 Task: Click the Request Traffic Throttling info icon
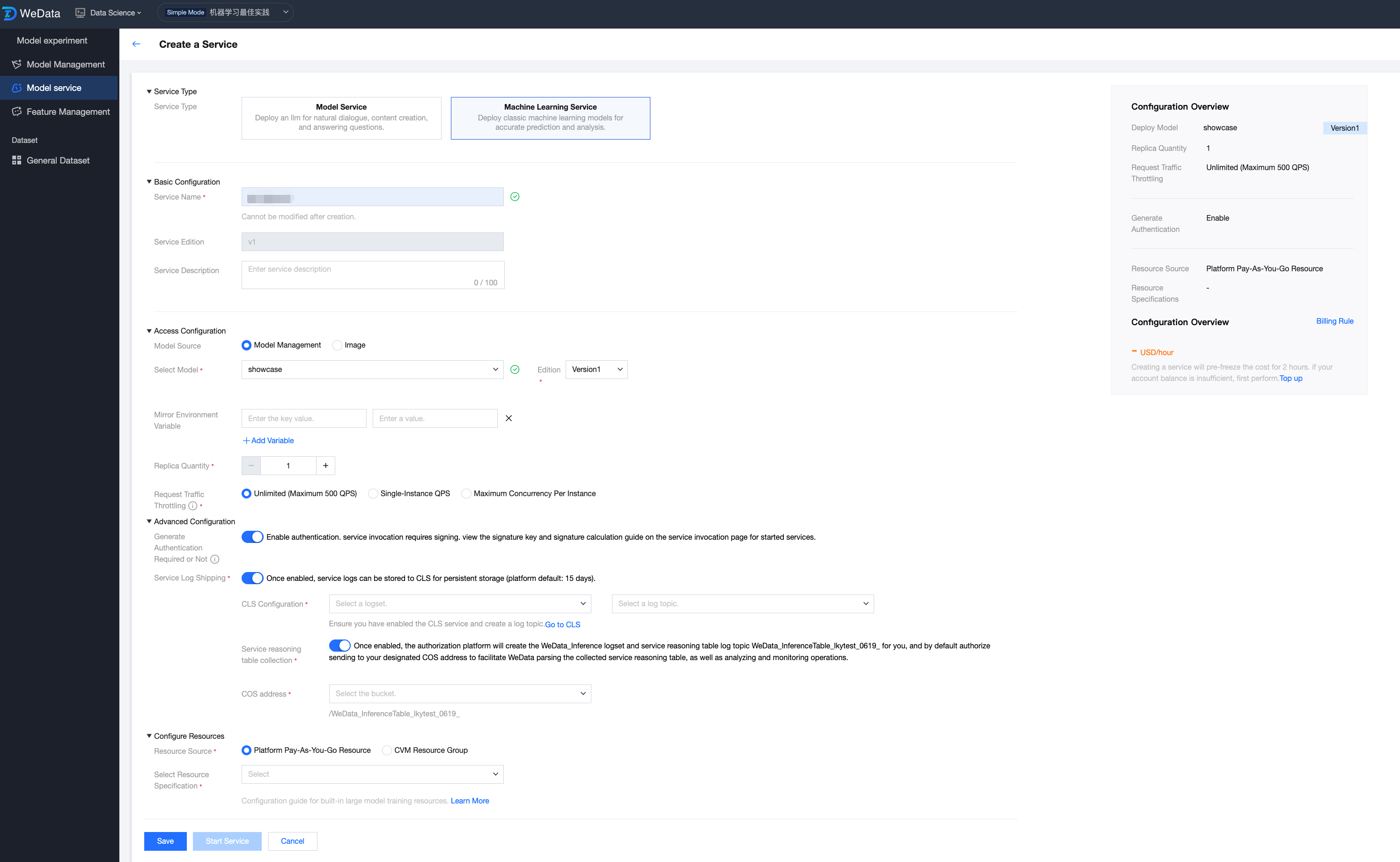(x=192, y=505)
